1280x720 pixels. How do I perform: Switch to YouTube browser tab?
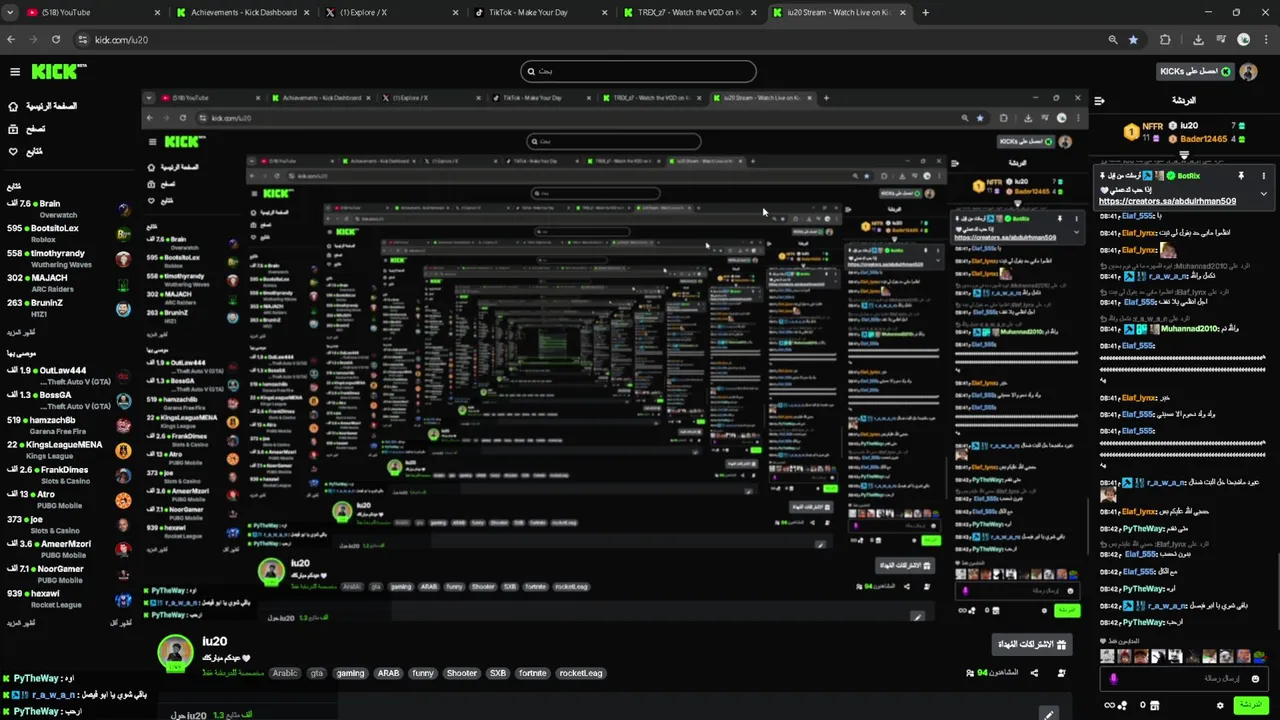[93, 12]
